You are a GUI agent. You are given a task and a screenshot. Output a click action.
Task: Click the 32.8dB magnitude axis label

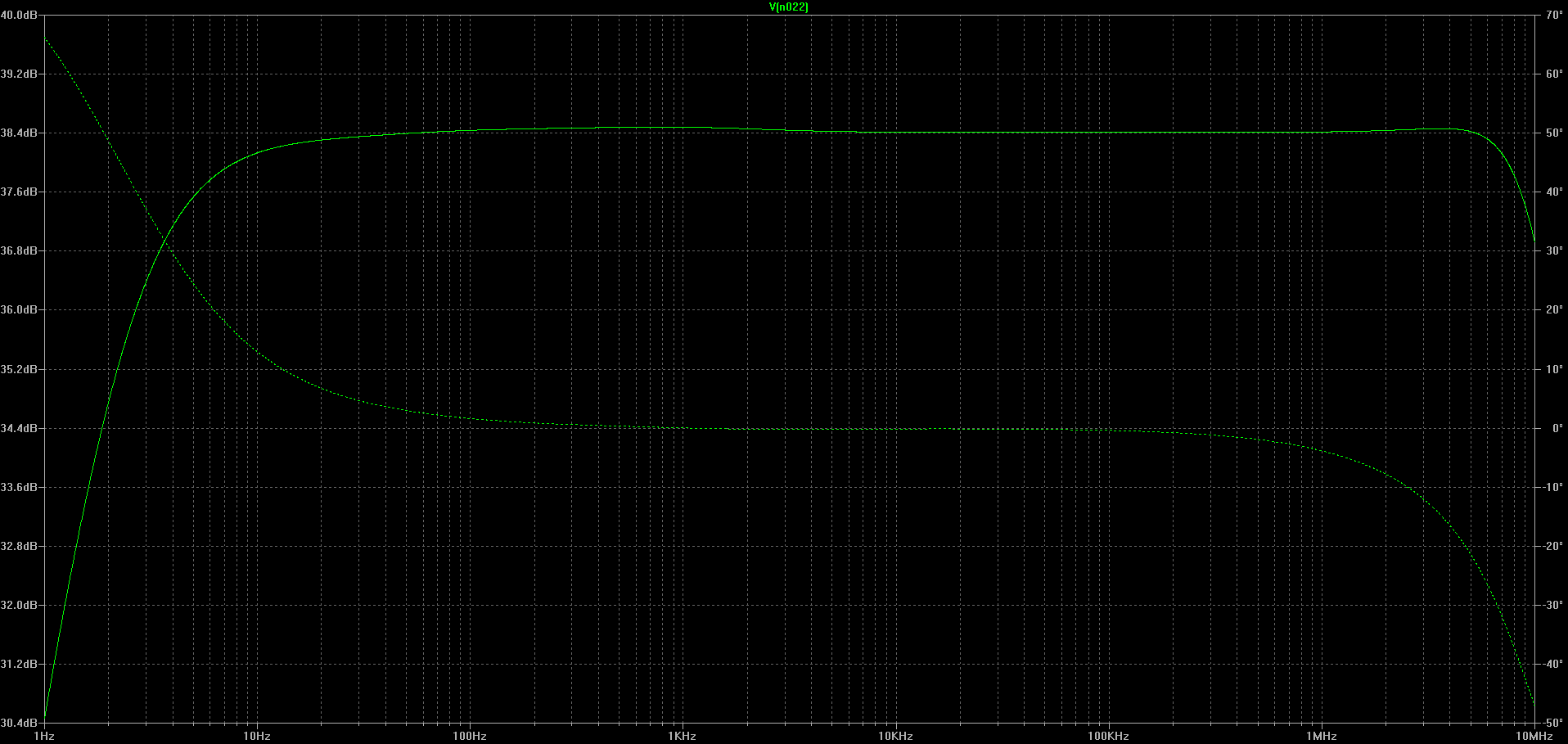click(x=19, y=546)
